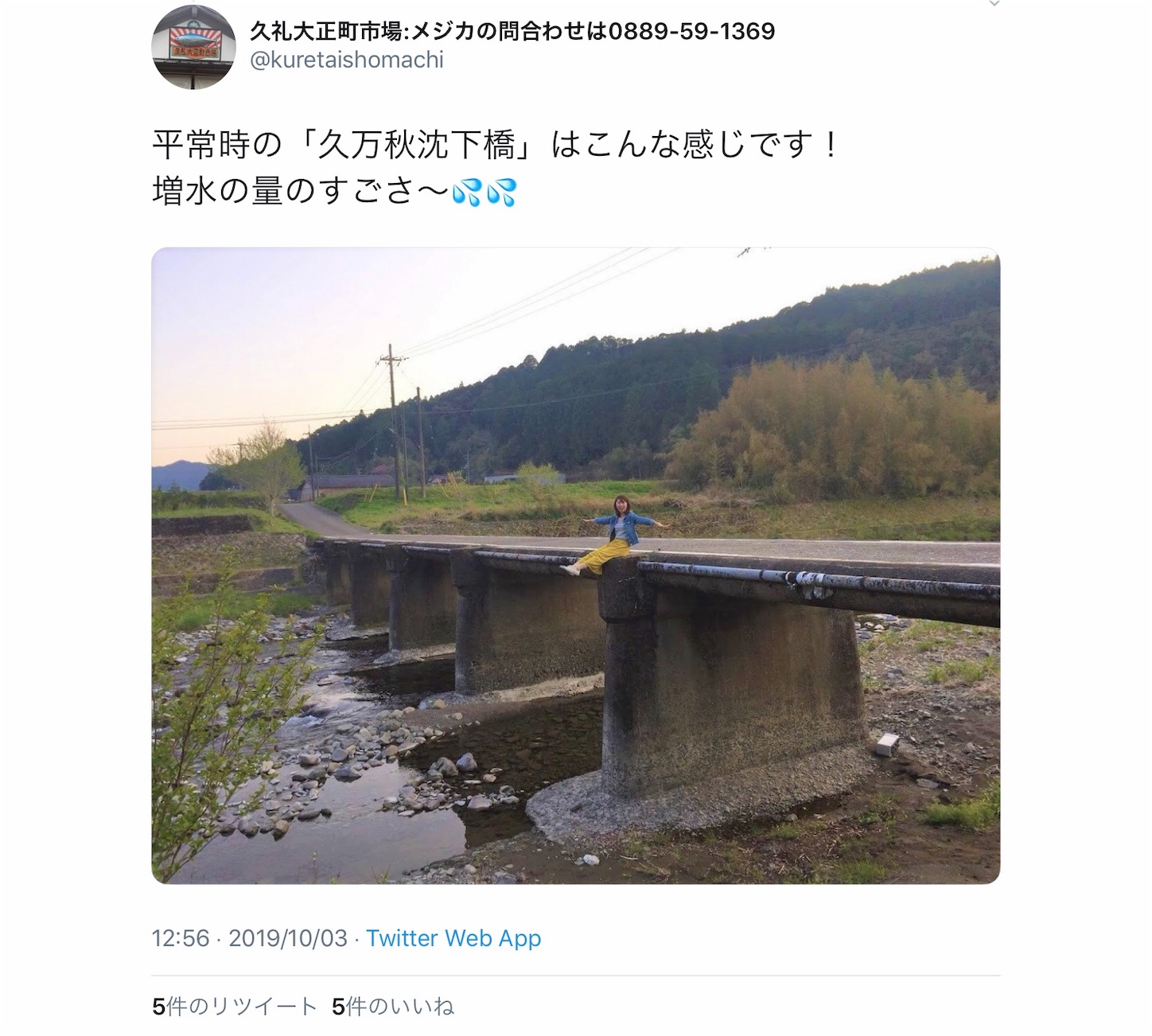Screen dimensions: 1152x1036
Task: View the 5件のリツイート list
Action: 235,1007
